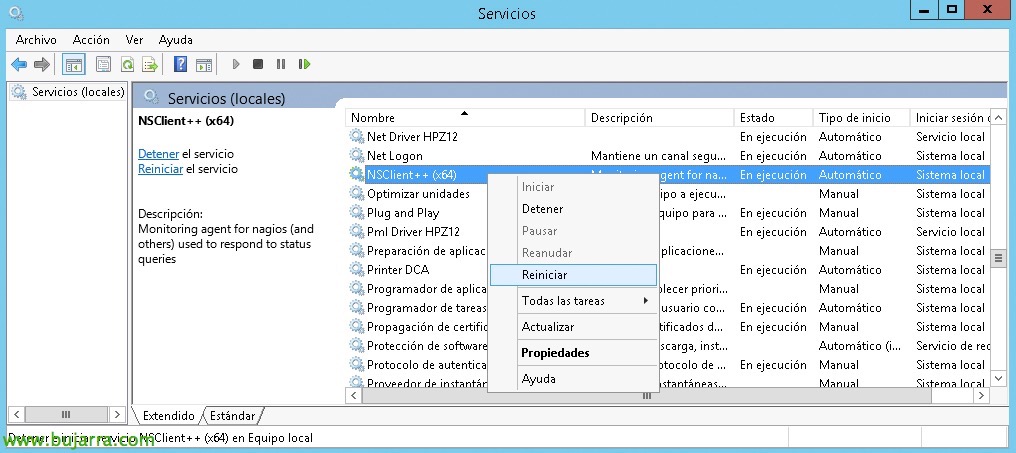1016x453 pixels.
Task: Click the stop service toolbar button
Action: click(x=258, y=64)
